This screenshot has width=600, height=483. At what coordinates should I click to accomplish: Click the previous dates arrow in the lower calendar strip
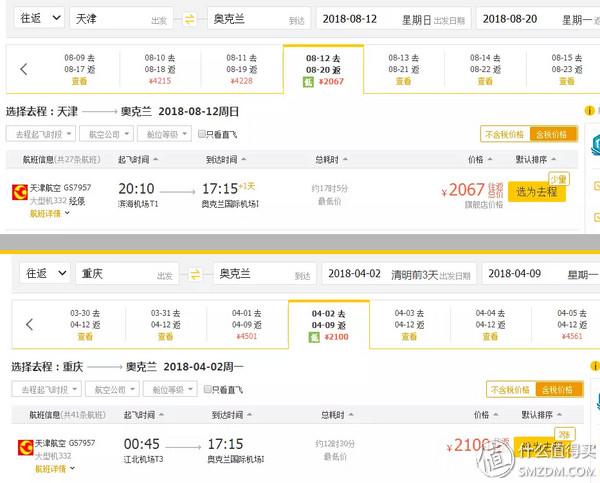(x=29, y=325)
